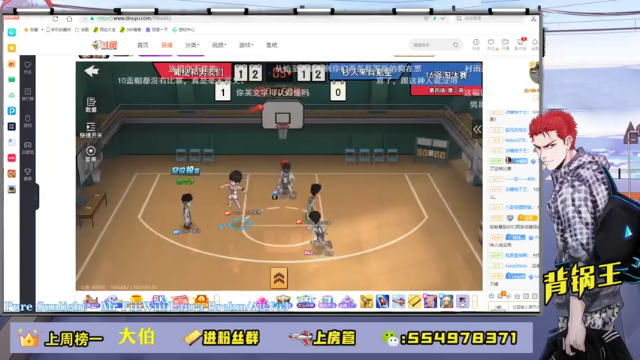Click the 暂停 pause button in game
The image size is (640, 360).
click(91, 154)
